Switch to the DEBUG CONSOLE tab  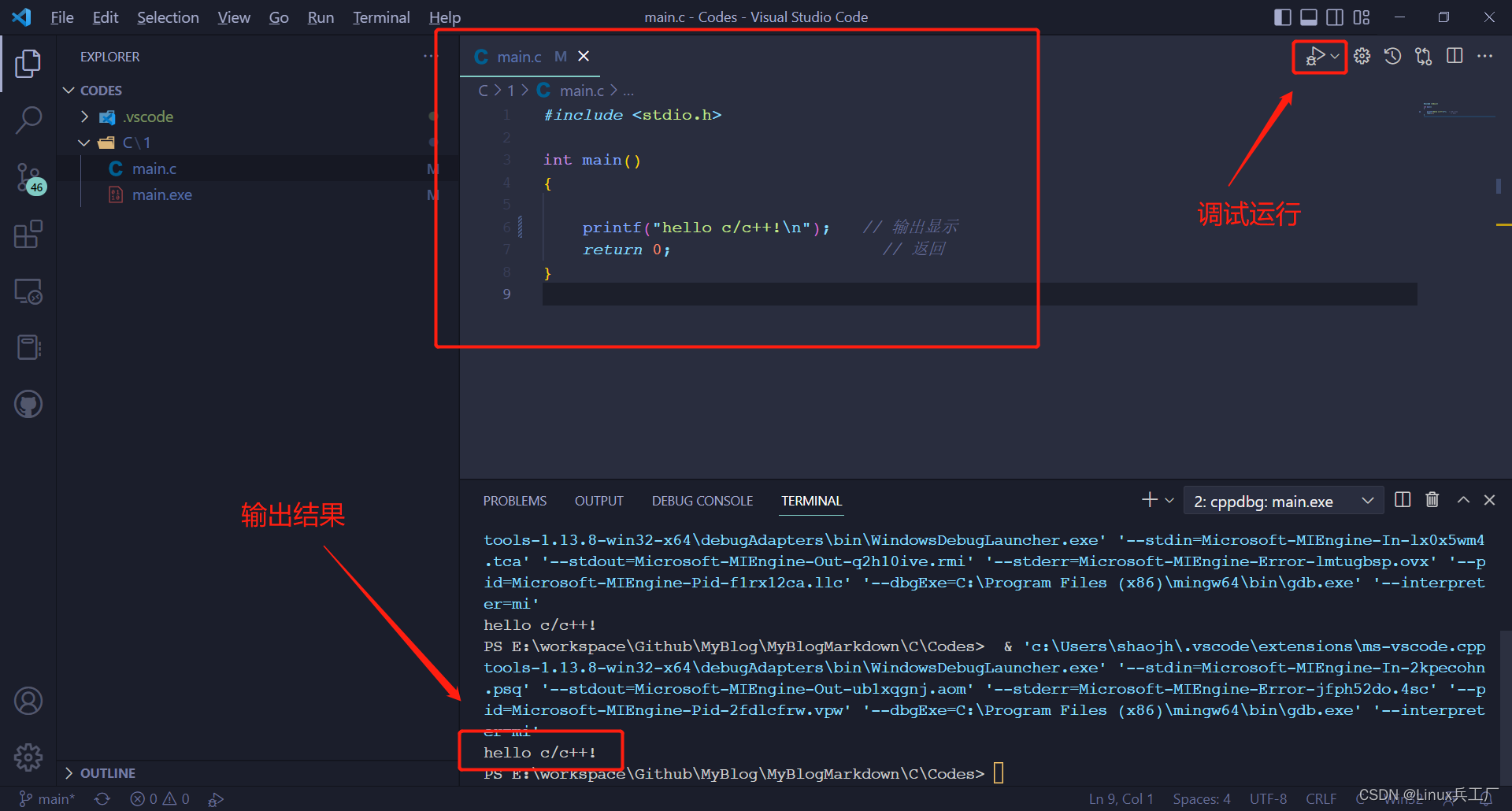[x=702, y=501]
